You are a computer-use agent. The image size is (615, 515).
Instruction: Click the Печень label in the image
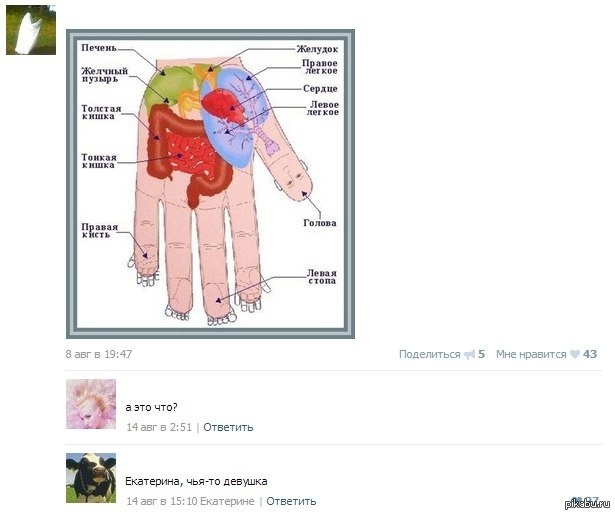(99, 48)
